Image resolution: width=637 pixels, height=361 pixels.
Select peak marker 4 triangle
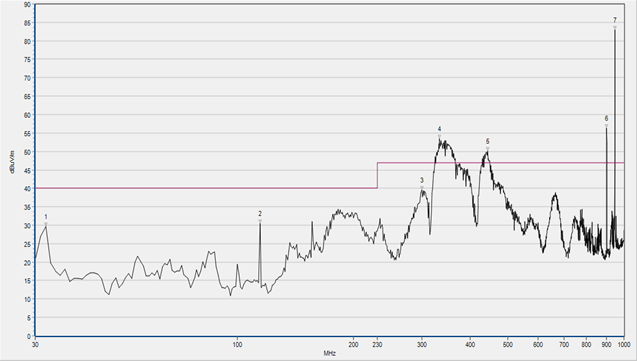[440, 136]
